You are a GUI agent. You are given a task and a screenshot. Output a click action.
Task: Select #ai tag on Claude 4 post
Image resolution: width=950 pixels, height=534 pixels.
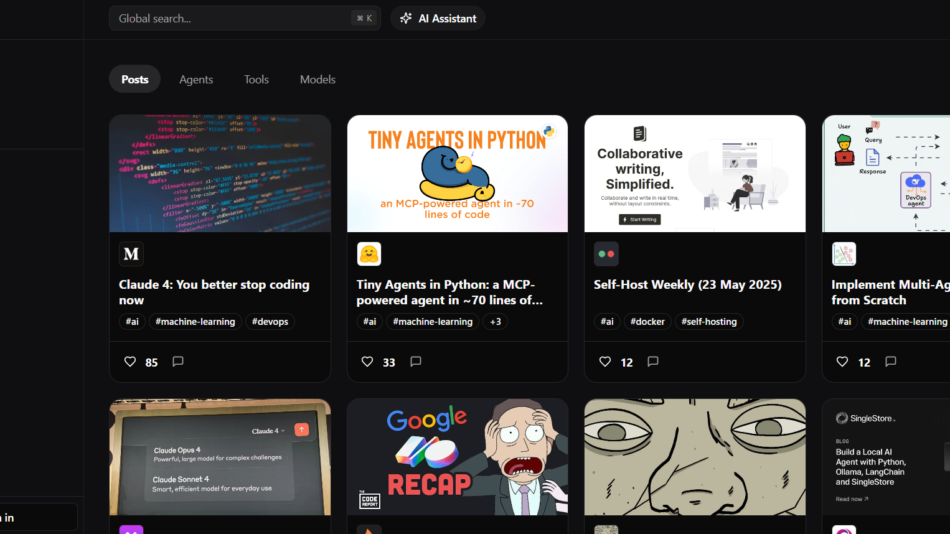132,321
